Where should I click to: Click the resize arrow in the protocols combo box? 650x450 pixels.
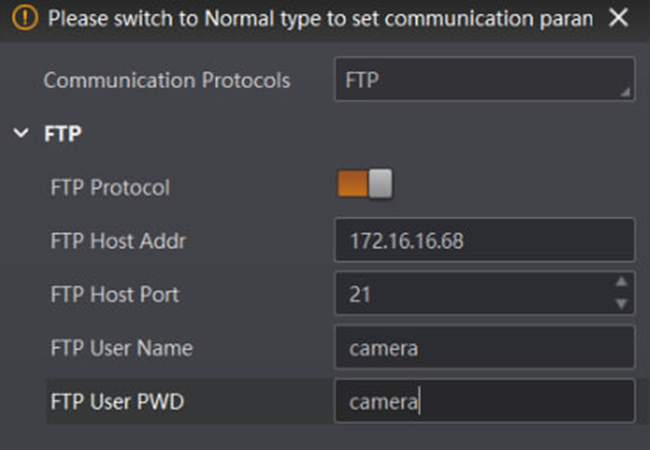coord(625,93)
